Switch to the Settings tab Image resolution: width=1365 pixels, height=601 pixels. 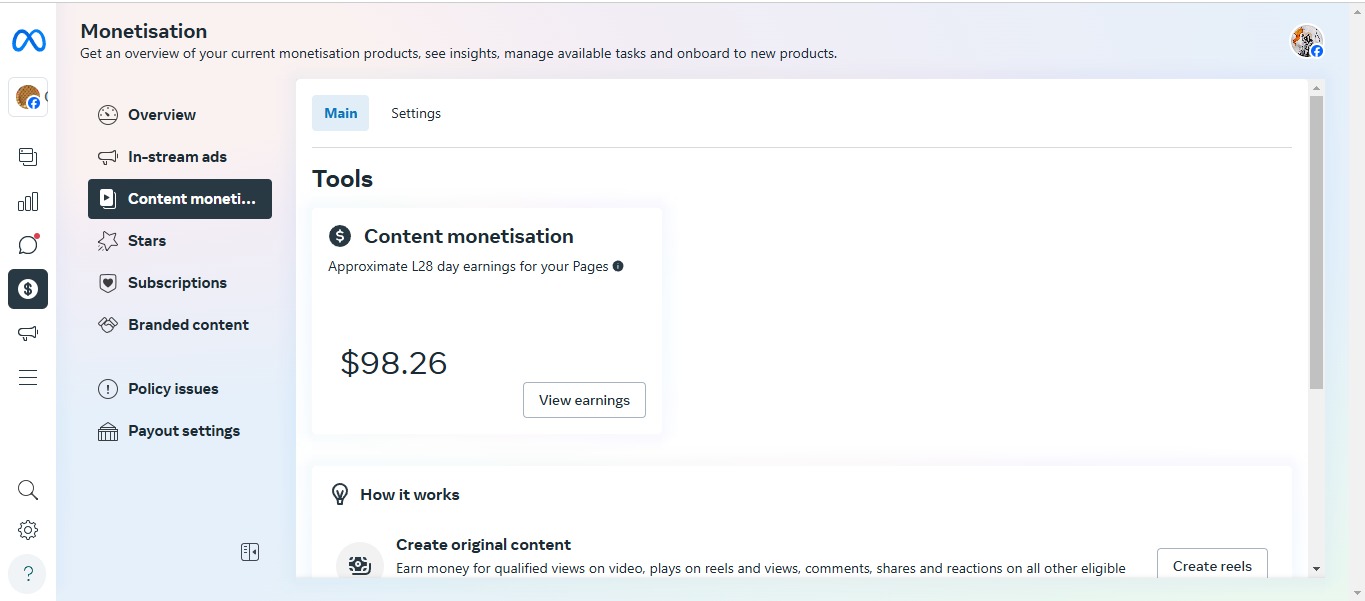(x=416, y=113)
